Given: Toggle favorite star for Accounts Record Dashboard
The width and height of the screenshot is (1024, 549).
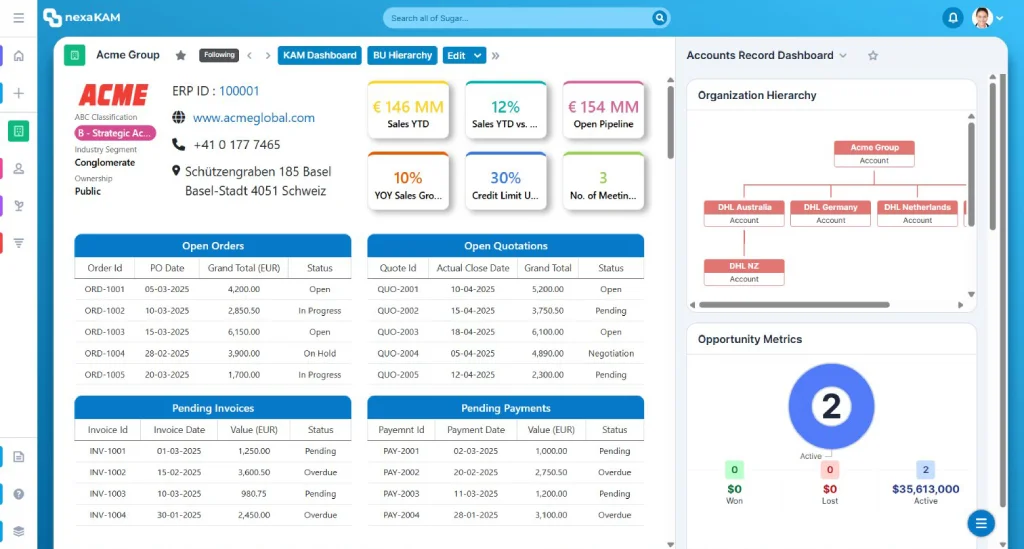Looking at the screenshot, I should tap(873, 55).
